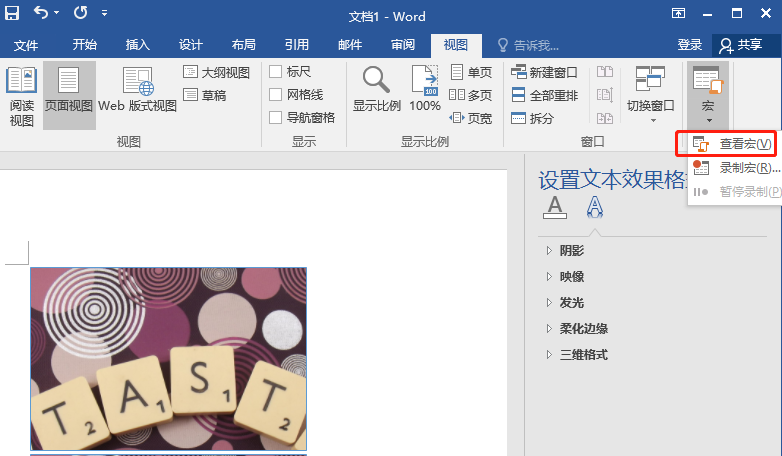The height and width of the screenshot is (456, 782).
Task: Switch to the 插入 ribbon tab
Action: pyautogui.click(x=138, y=45)
